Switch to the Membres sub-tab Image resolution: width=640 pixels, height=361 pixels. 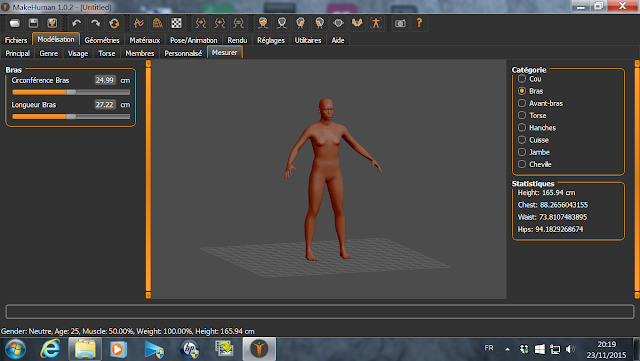(140, 53)
